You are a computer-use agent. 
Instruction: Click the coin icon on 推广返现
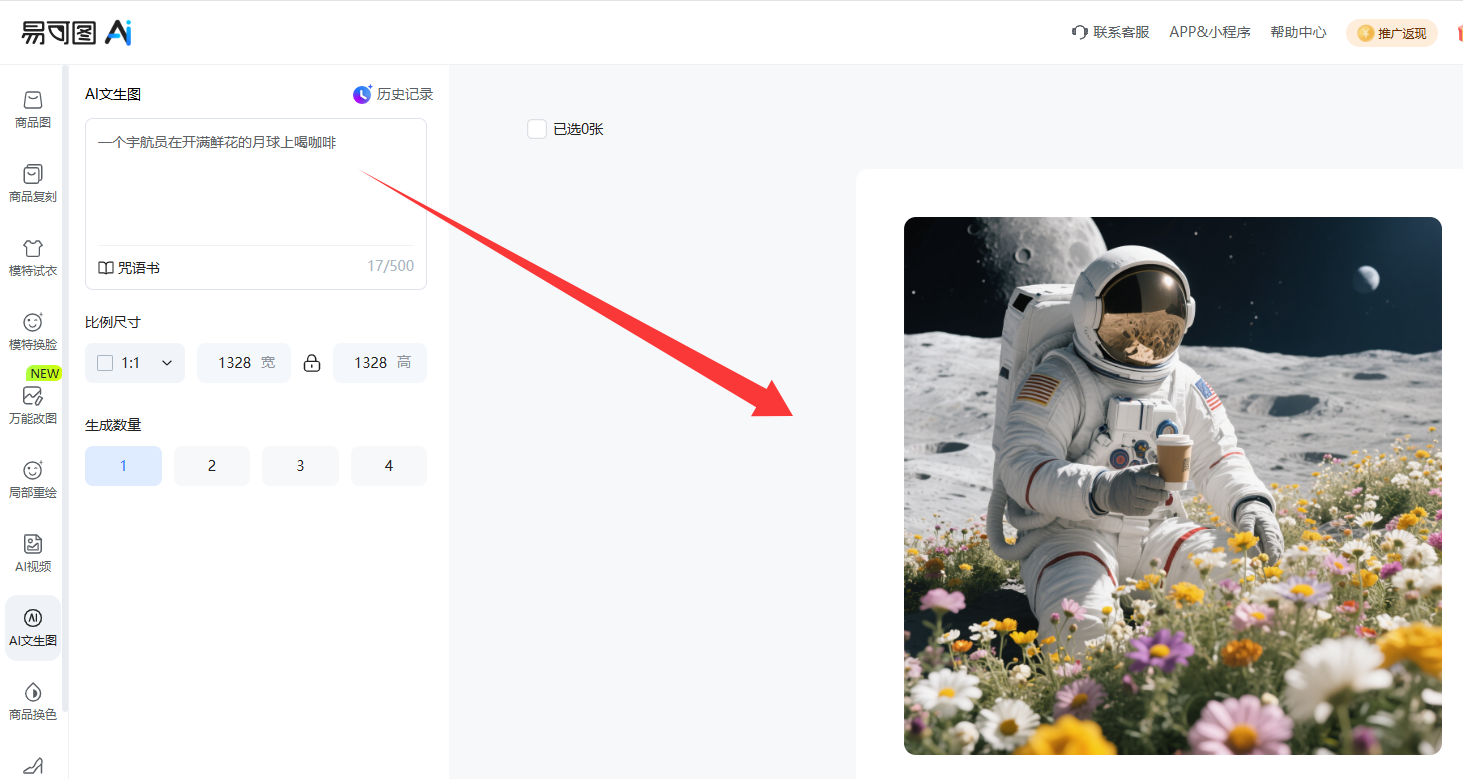pyautogui.click(x=1365, y=33)
